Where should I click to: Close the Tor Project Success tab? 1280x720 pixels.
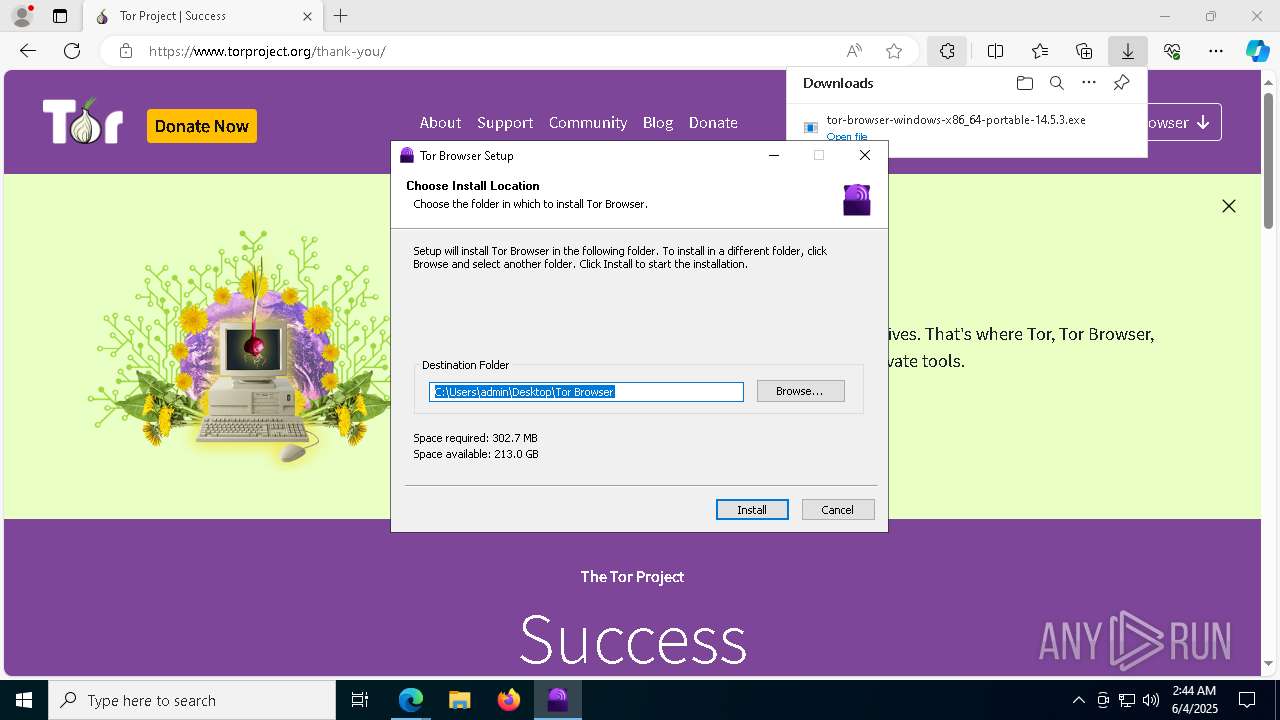coord(308,16)
